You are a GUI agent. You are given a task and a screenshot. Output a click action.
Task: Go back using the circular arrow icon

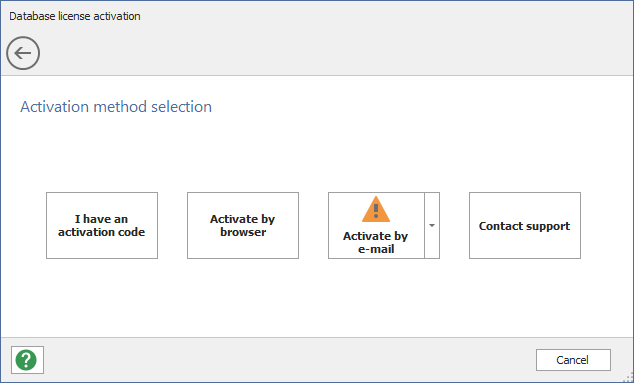[23, 53]
